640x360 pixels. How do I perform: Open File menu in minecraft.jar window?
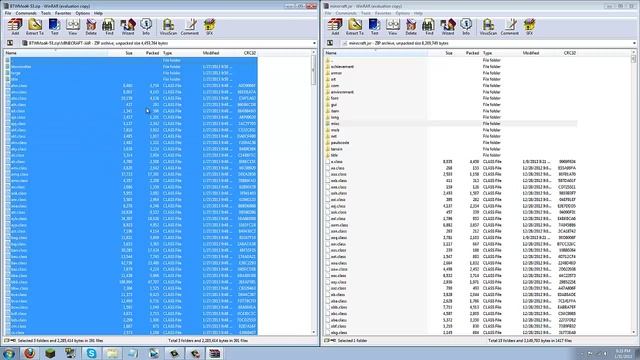tap(328, 13)
